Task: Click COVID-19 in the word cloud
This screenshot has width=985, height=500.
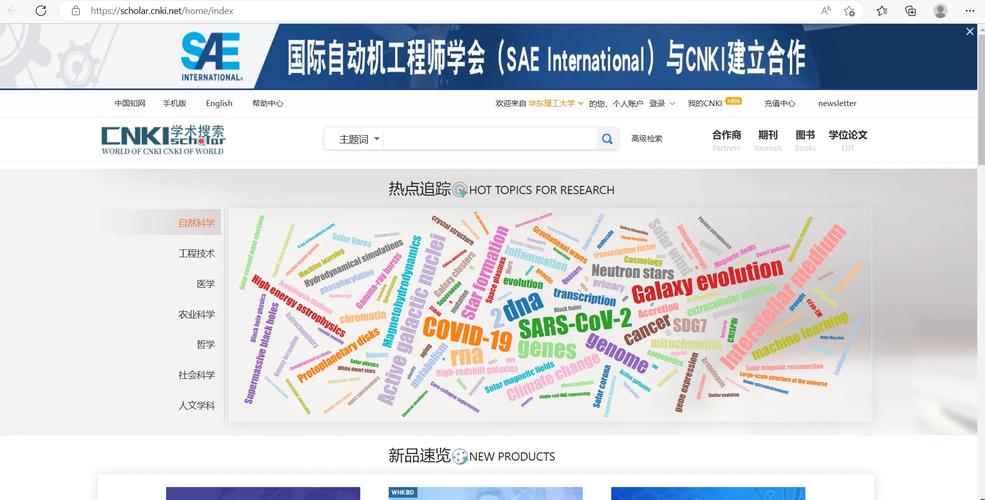Action: (467, 334)
